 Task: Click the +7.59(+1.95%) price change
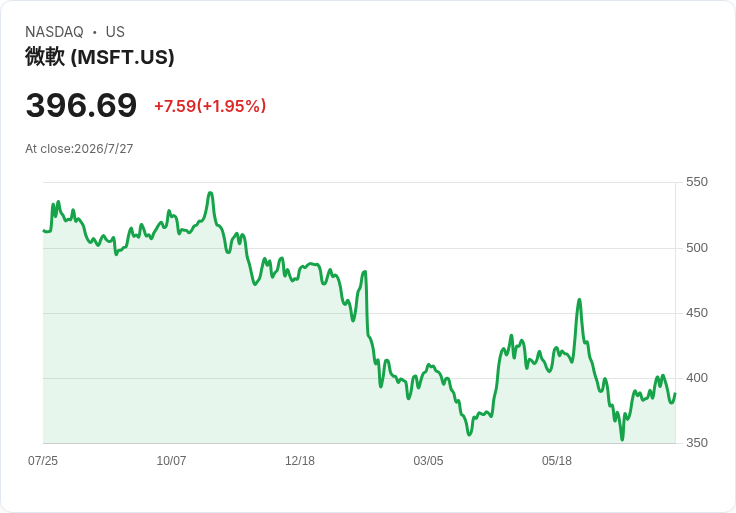tap(210, 106)
